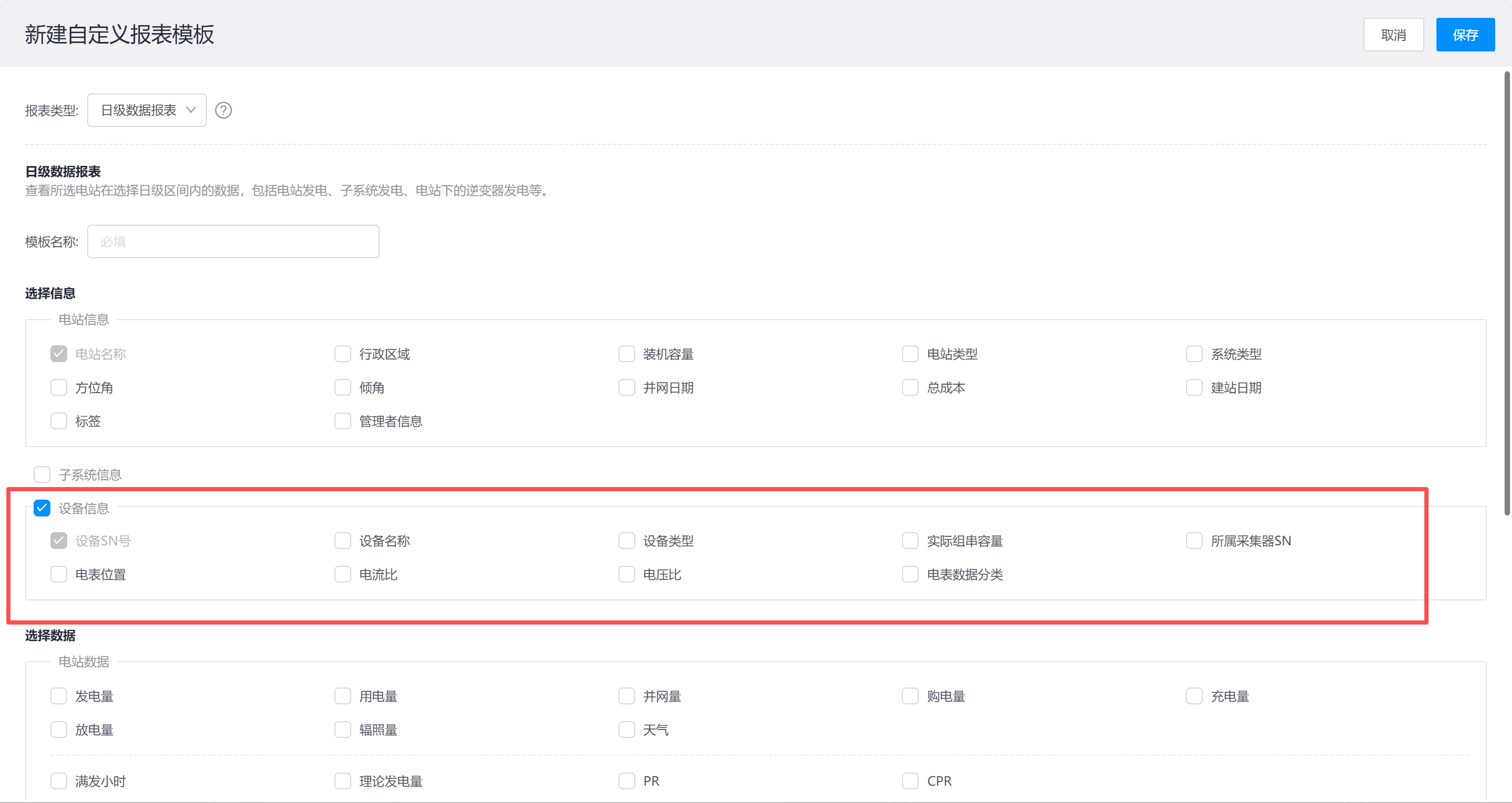1512x803 pixels.
Task: Enable the 发电量 data checkbox
Action: coord(59,696)
